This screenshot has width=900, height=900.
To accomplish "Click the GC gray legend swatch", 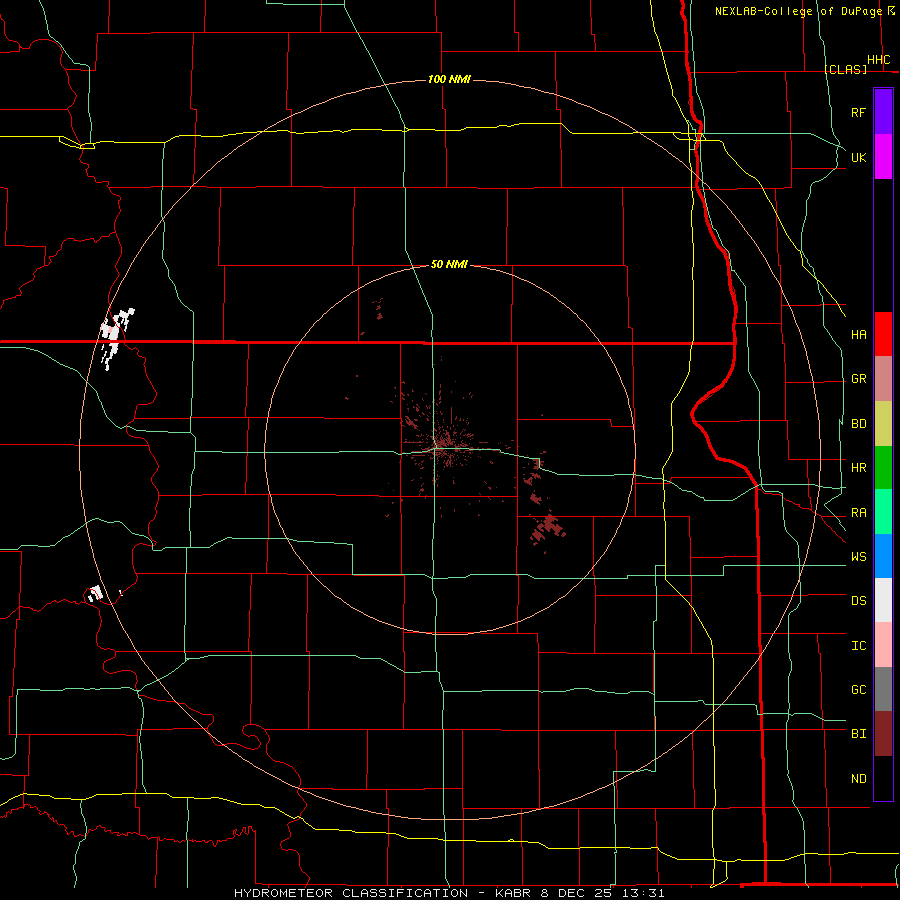I will point(883,689).
